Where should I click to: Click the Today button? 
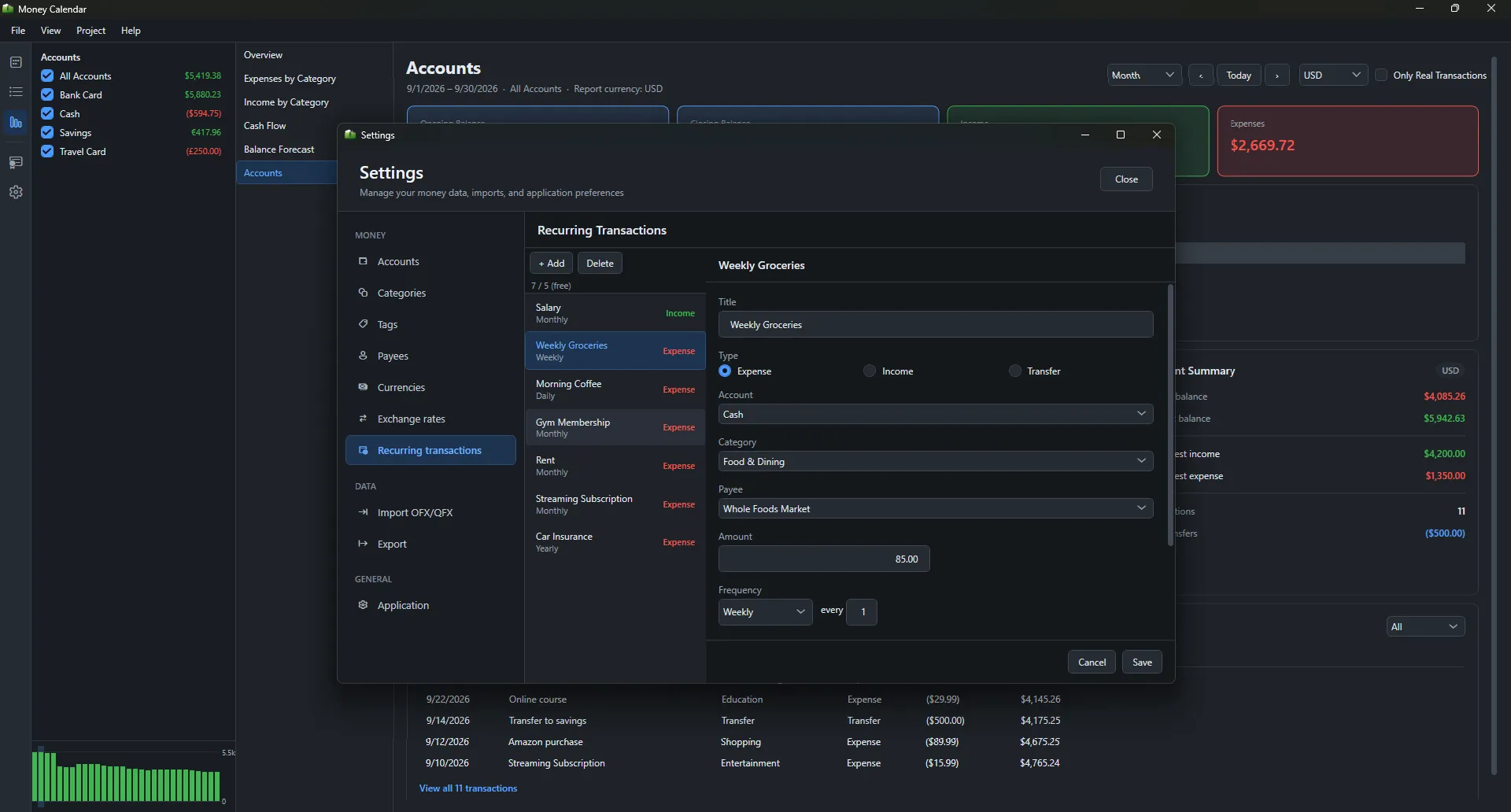point(1239,76)
